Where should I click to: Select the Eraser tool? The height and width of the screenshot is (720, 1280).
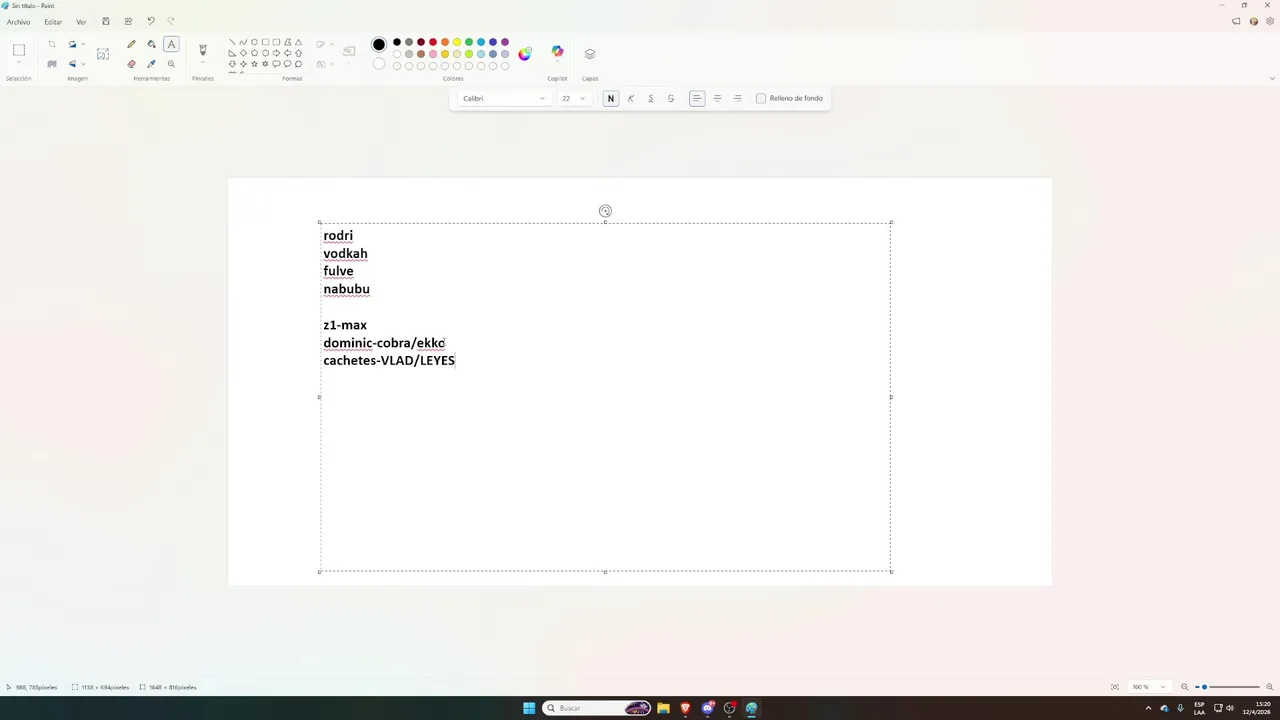pyautogui.click(x=131, y=64)
